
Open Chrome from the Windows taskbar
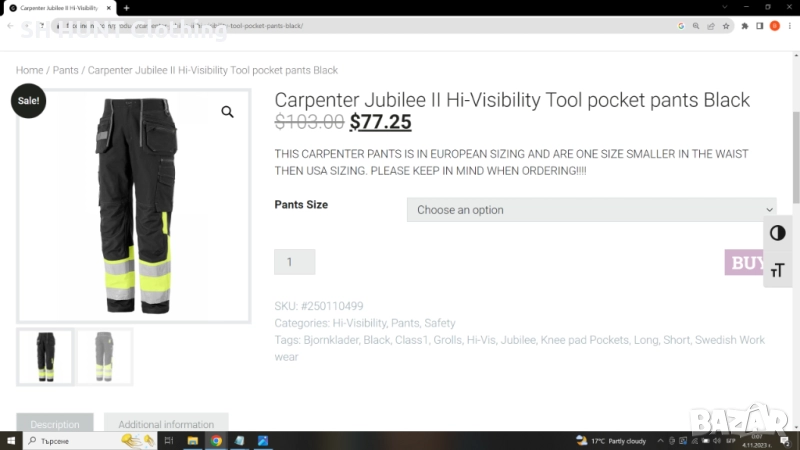click(216, 441)
